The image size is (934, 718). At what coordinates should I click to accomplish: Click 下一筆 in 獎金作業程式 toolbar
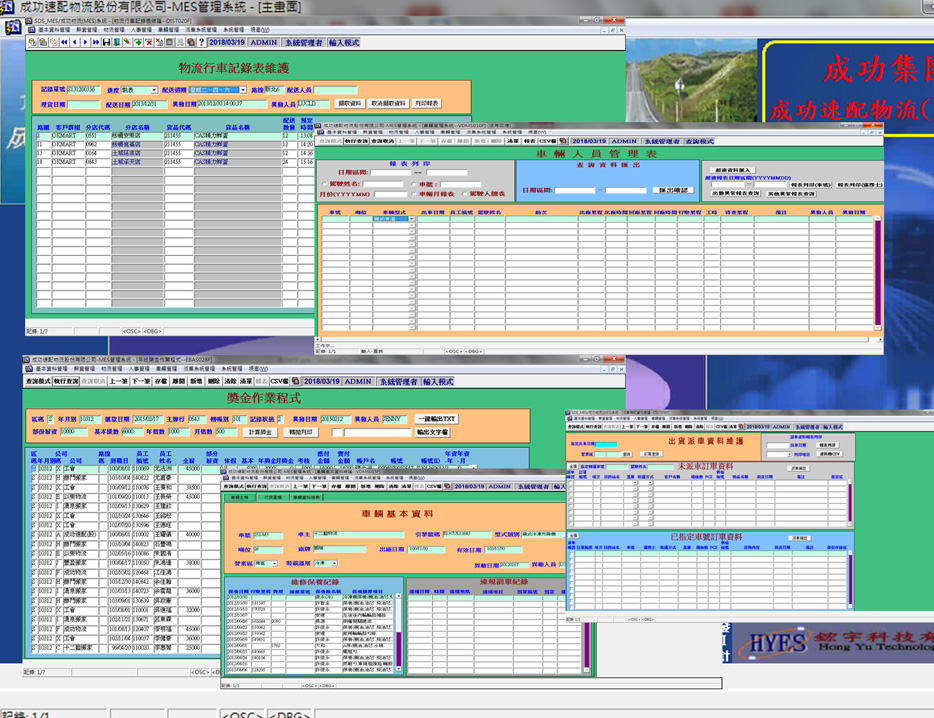pyautogui.click(x=141, y=381)
